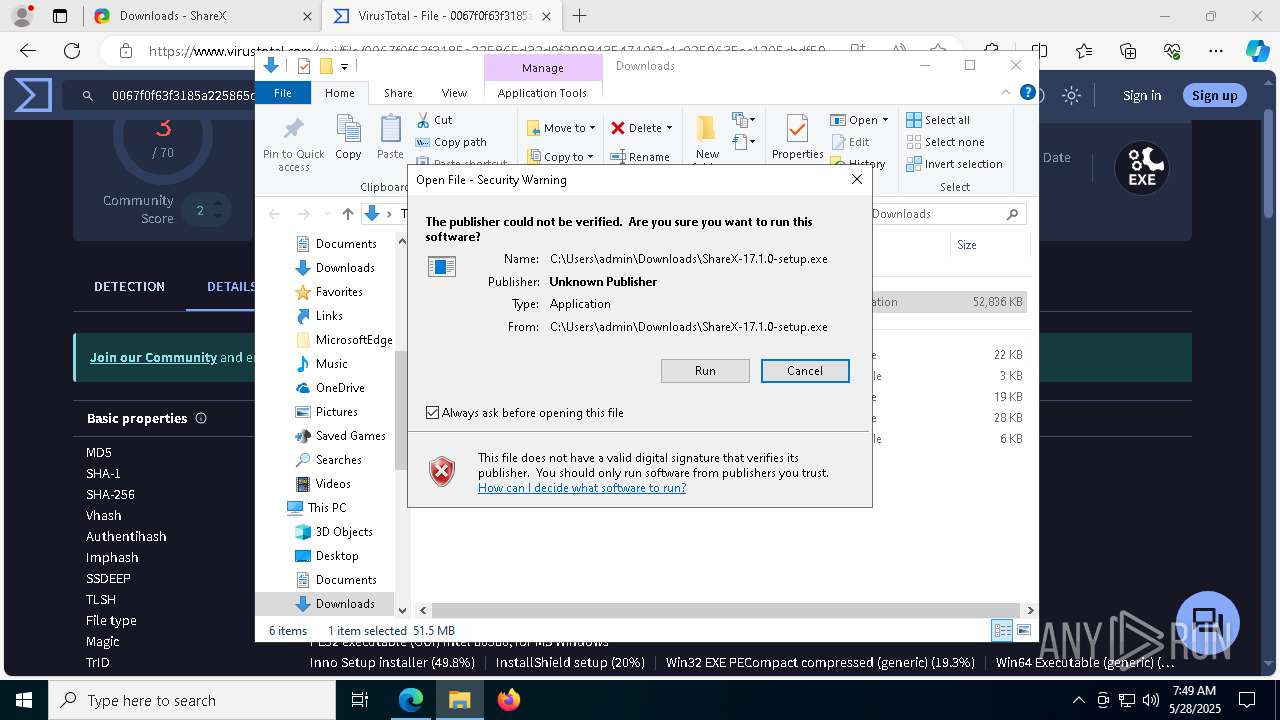This screenshot has height=720, width=1280.
Task: Cancel the Open File security warning
Action: click(805, 371)
